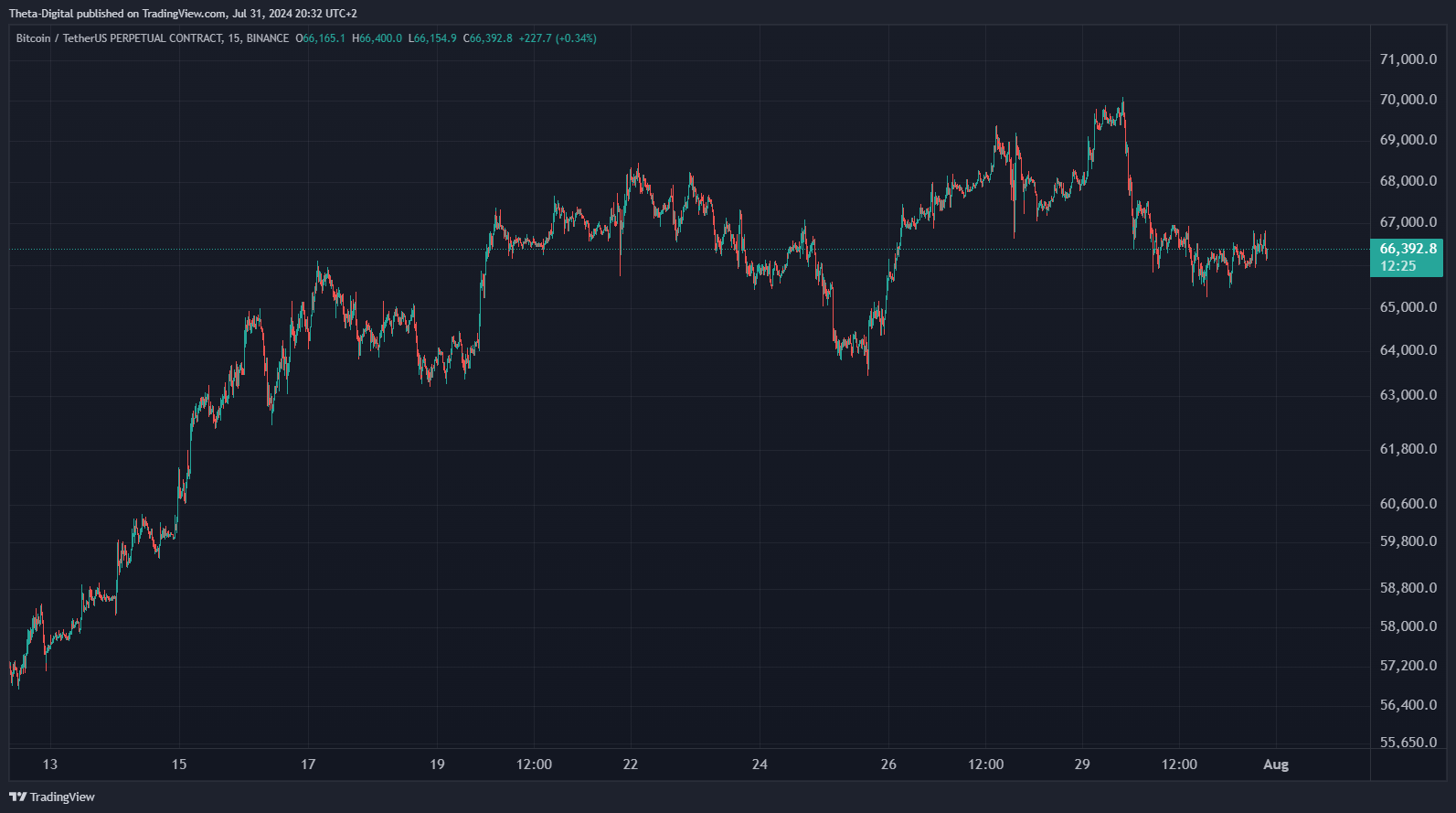Viewport: 1456px width, 813px height.
Task: Click the 61,800.0 price axis label
Action: point(1408,449)
